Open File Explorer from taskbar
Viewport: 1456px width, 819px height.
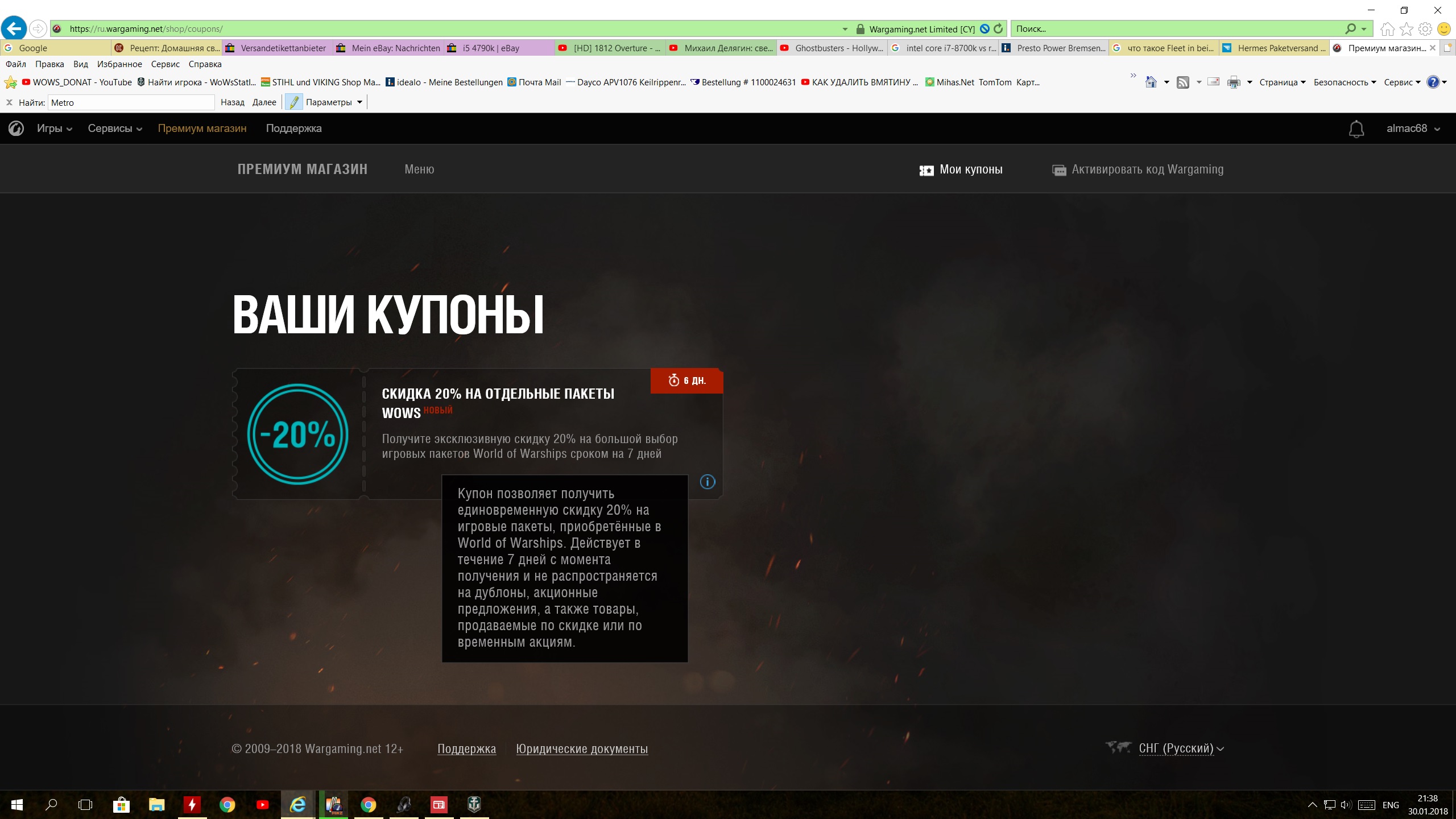coord(156,805)
